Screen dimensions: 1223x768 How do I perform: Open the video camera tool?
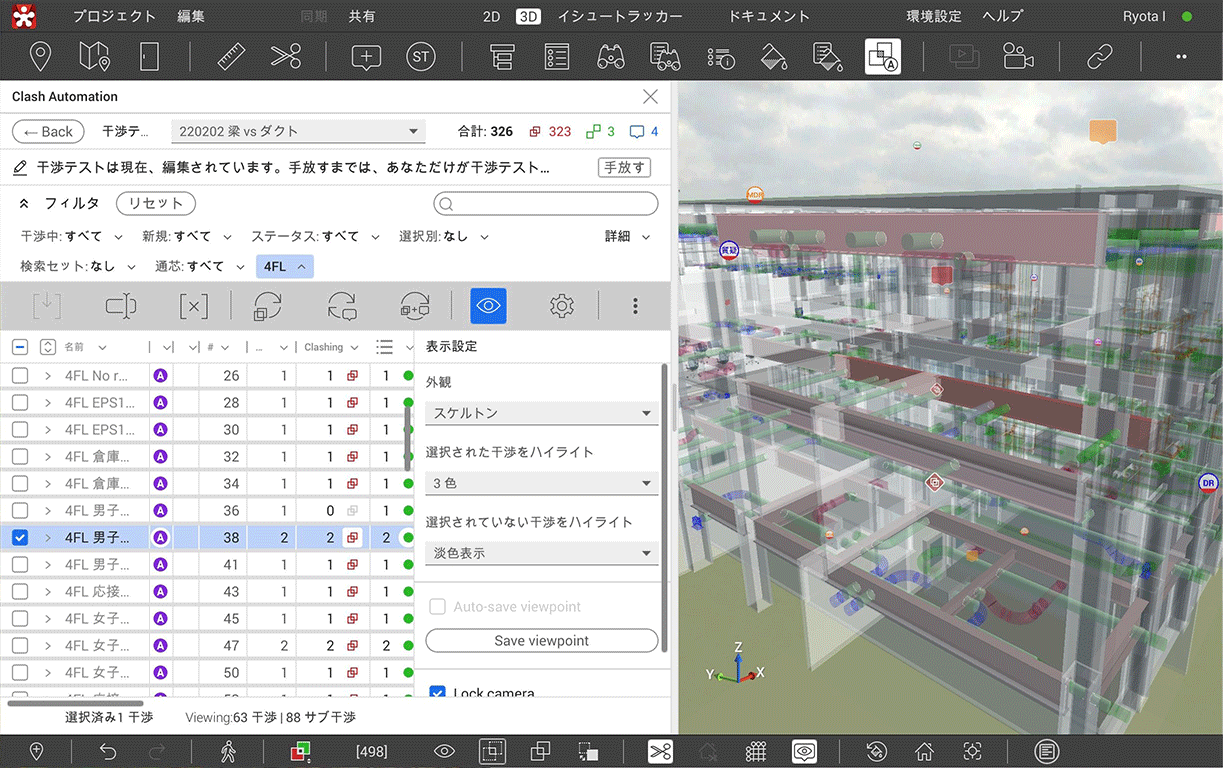[1018, 56]
